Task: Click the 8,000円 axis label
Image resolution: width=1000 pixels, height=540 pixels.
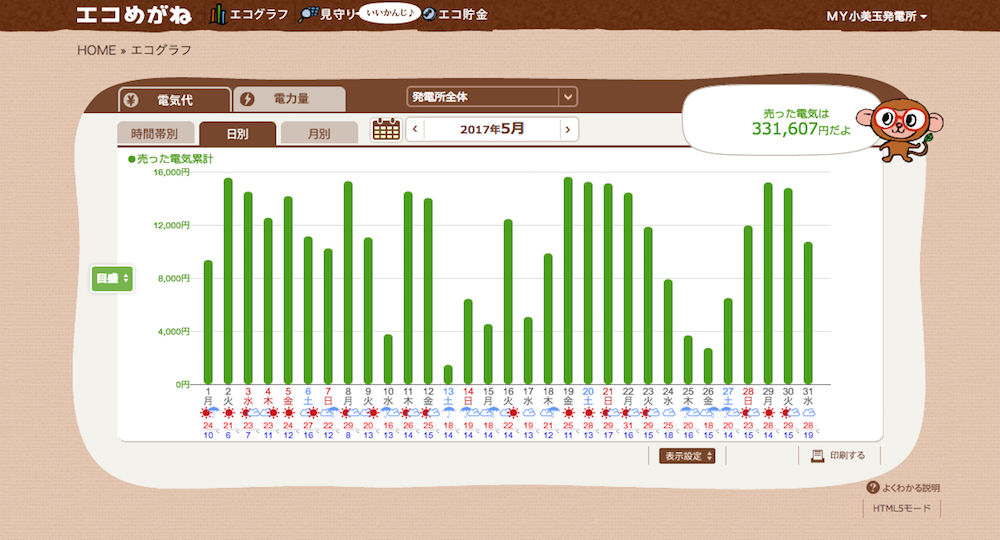Action: tap(173, 278)
